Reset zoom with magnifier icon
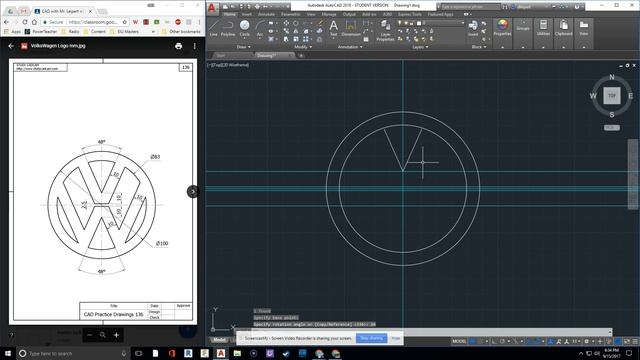The image size is (640, 360). coord(103,335)
